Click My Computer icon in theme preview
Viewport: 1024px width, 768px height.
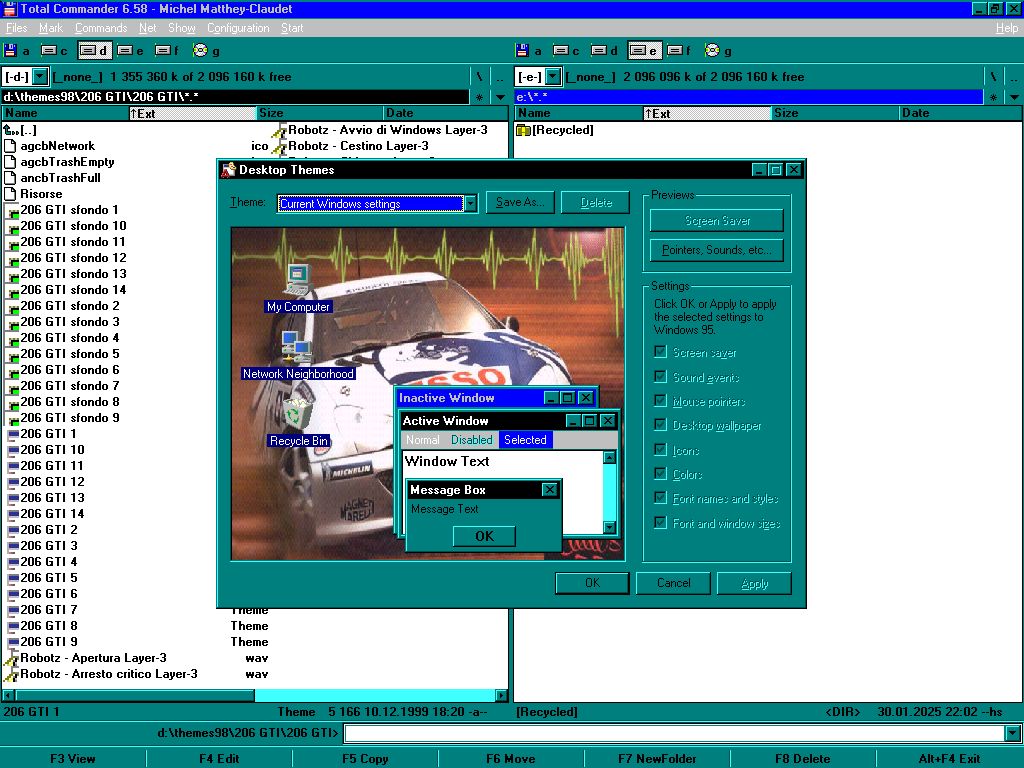[x=298, y=280]
